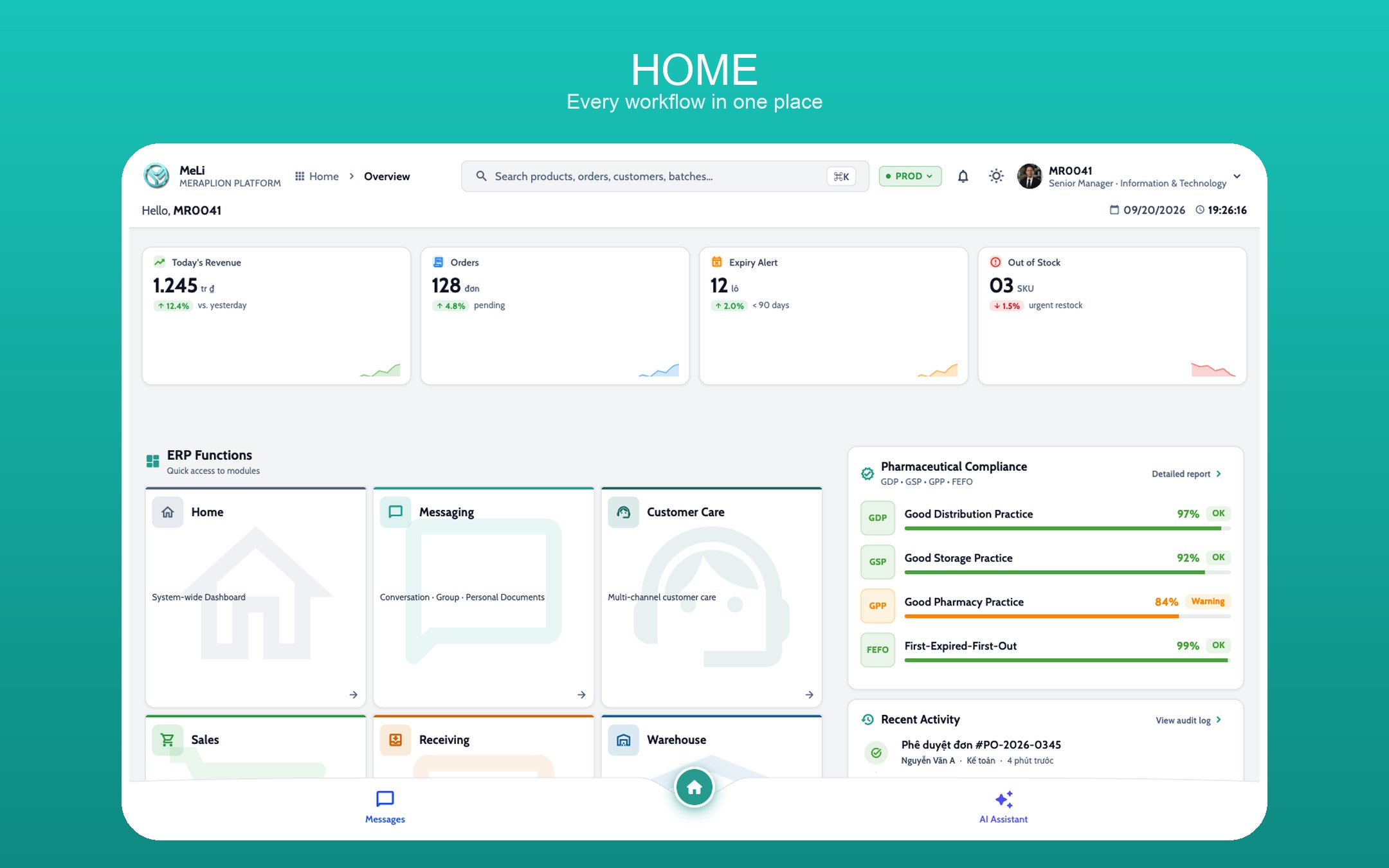The height and width of the screenshot is (868, 1389).
Task: Open View audit log link
Action: [x=1188, y=720]
